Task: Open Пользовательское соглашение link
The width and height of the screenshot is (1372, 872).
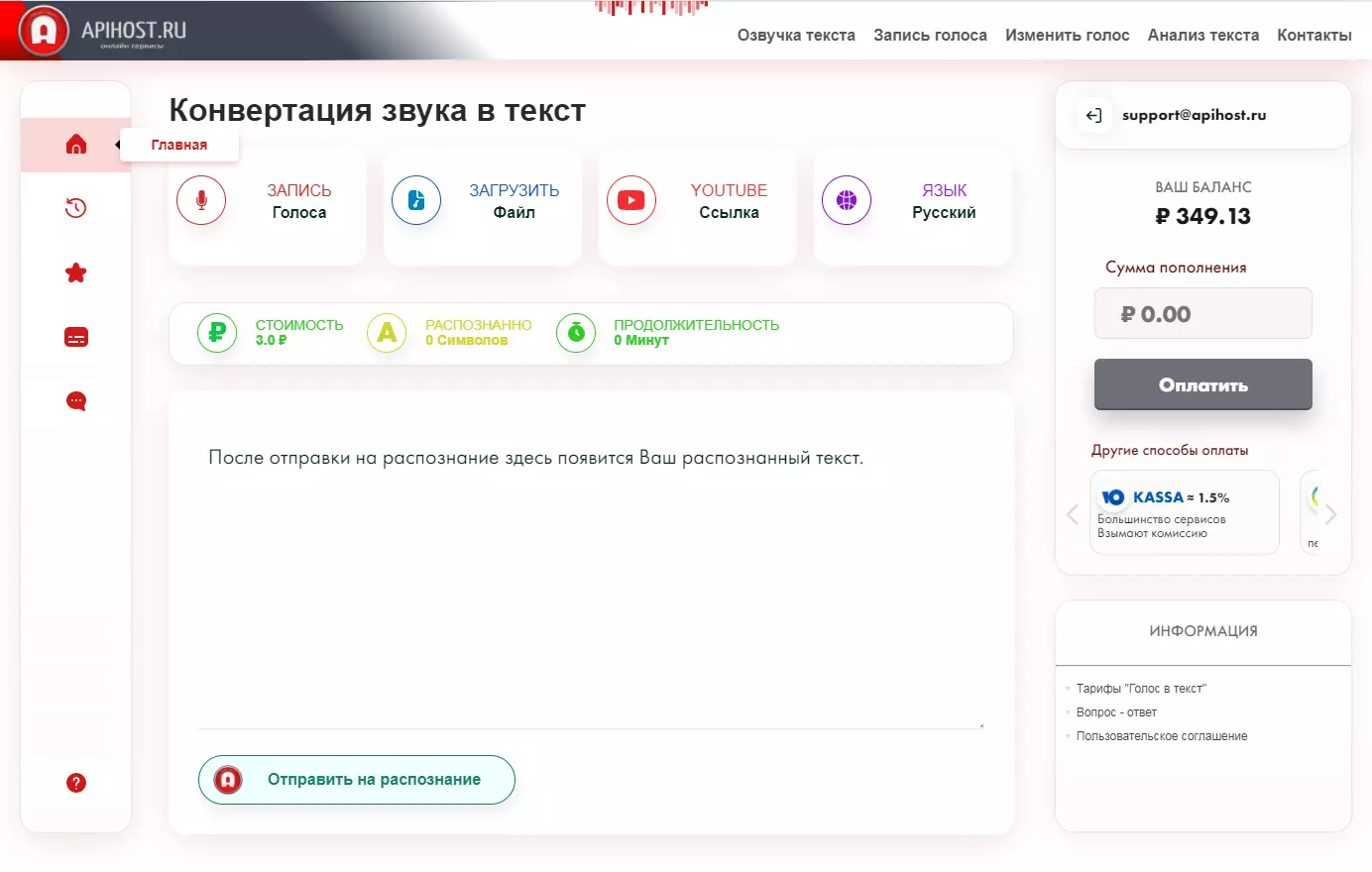Action: (x=1162, y=736)
